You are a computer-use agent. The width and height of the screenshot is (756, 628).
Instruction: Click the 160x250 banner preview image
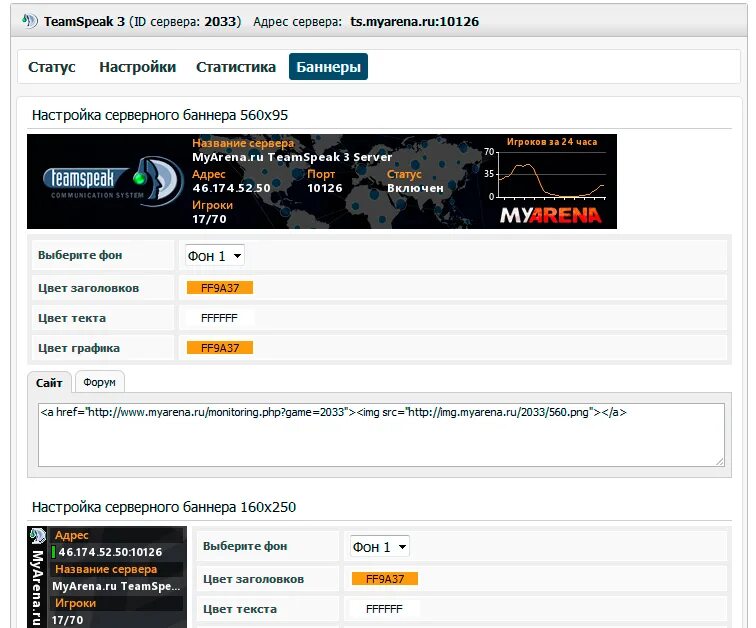(x=107, y=577)
